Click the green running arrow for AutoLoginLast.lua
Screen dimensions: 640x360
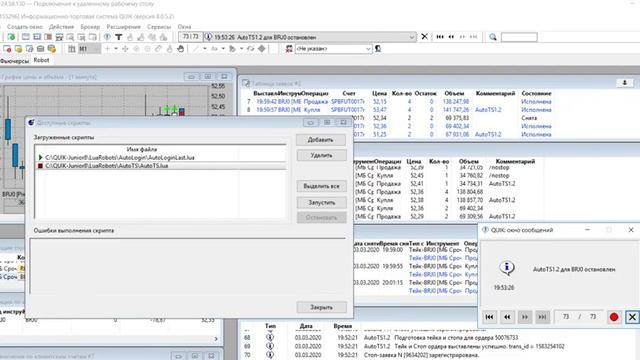tap(40, 158)
